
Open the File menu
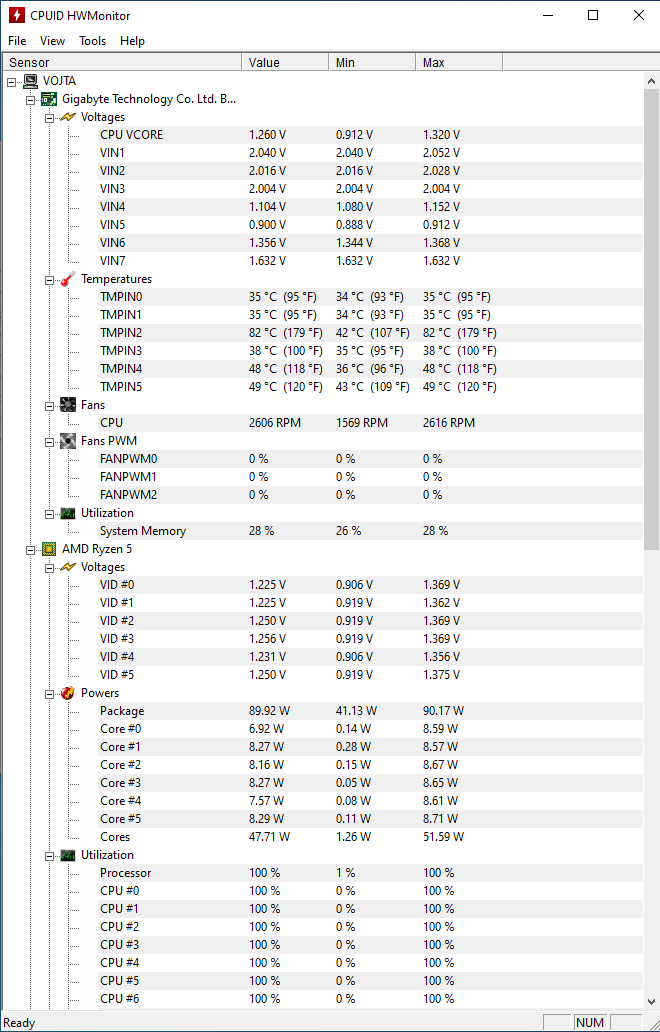[17, 41]
